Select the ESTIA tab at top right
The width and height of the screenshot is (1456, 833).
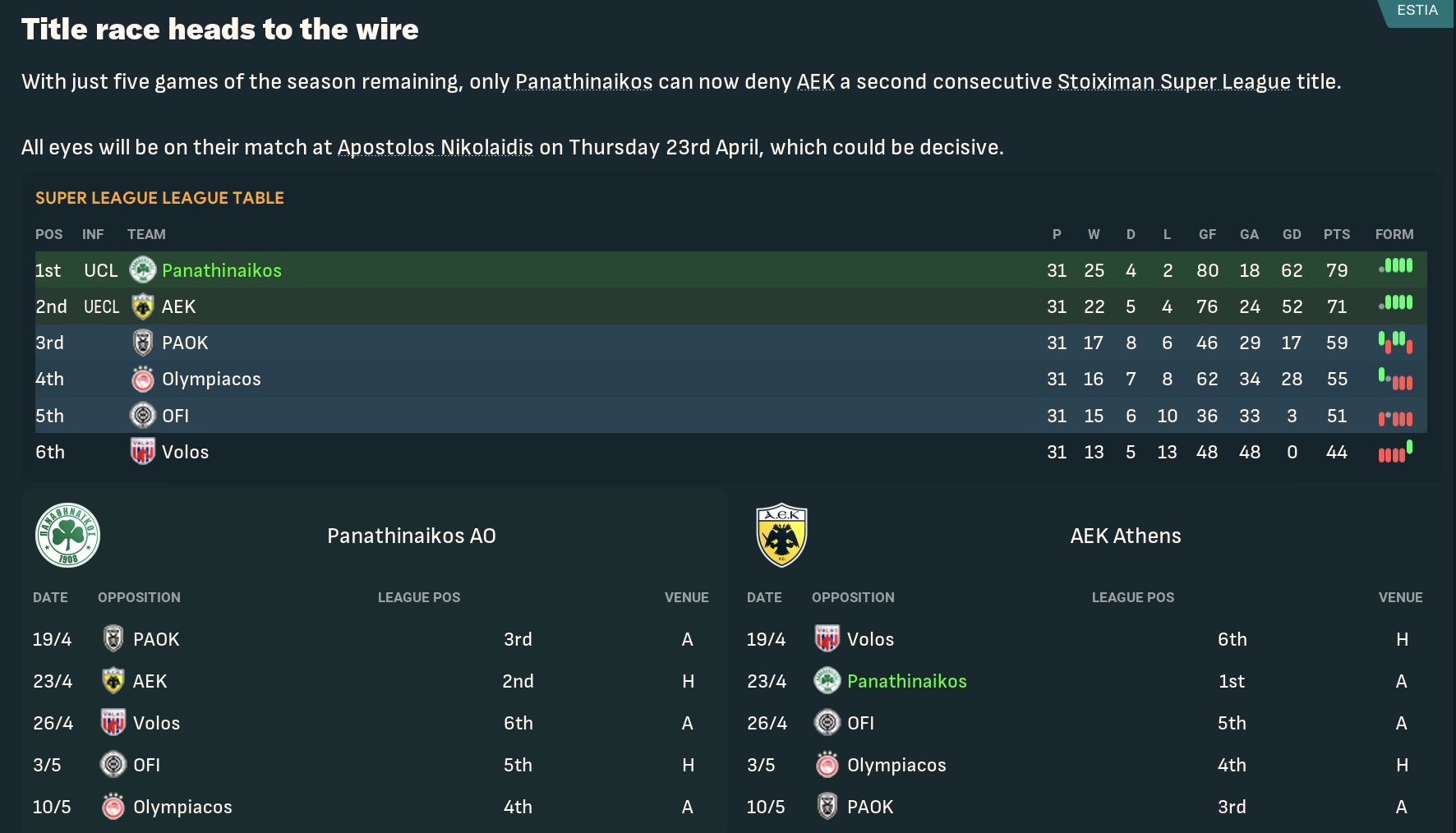pos(1417,11)
